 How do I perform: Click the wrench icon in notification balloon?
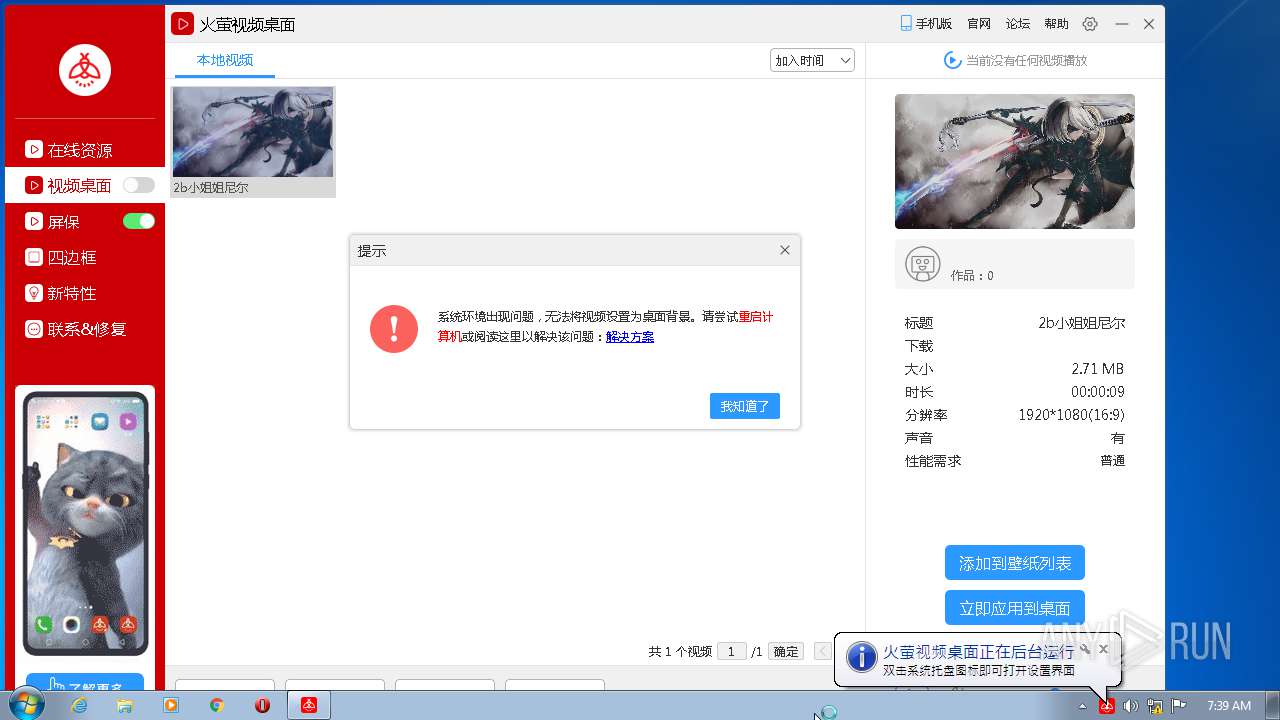tap(1085, 649)
